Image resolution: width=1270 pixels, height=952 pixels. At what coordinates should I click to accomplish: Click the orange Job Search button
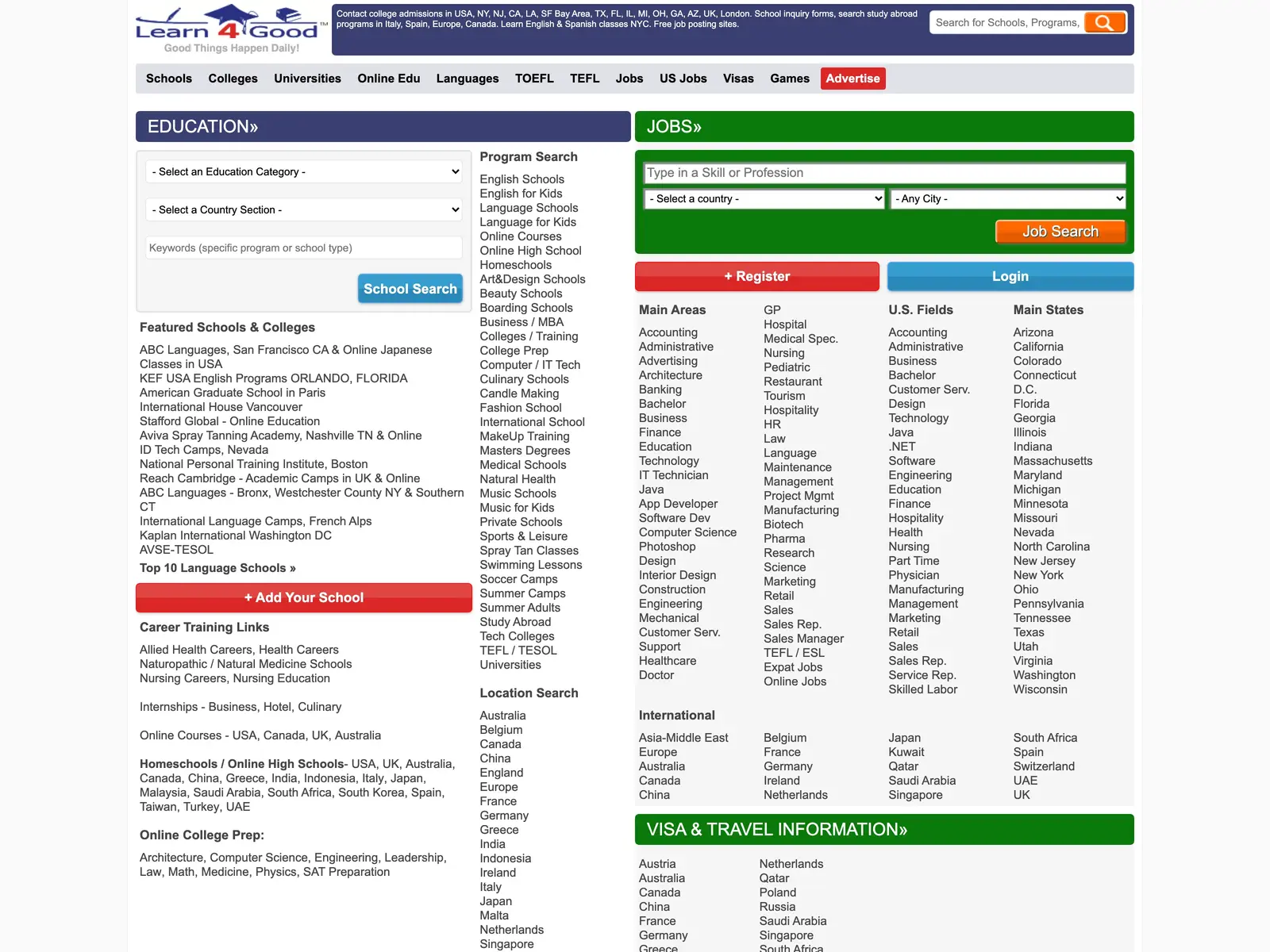tap(1060, 232)
